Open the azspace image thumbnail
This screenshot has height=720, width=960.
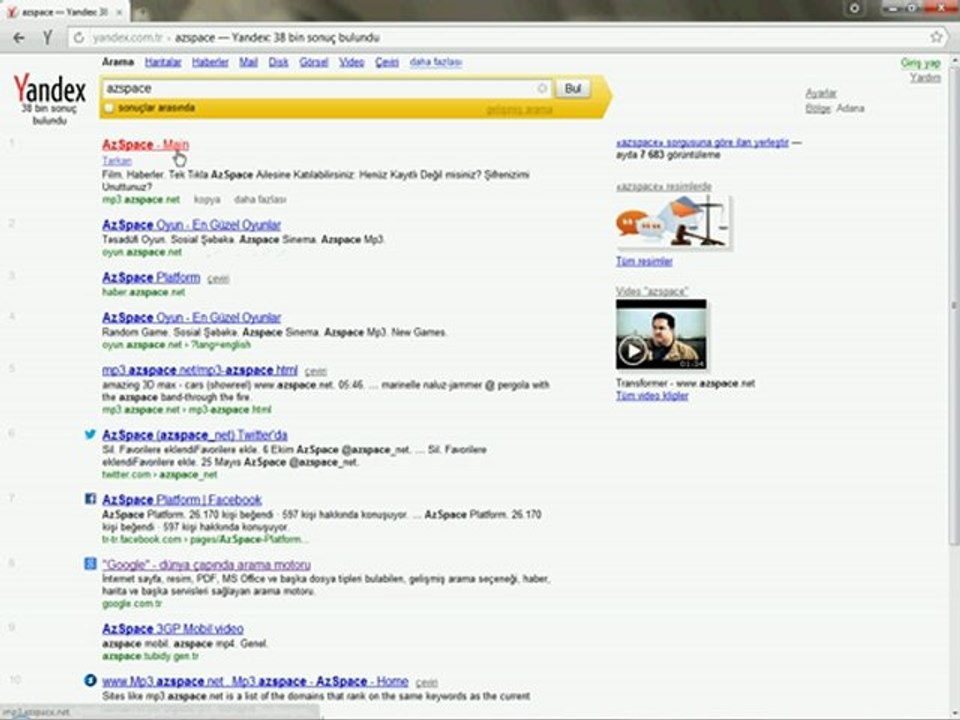[x=673, y=222]
